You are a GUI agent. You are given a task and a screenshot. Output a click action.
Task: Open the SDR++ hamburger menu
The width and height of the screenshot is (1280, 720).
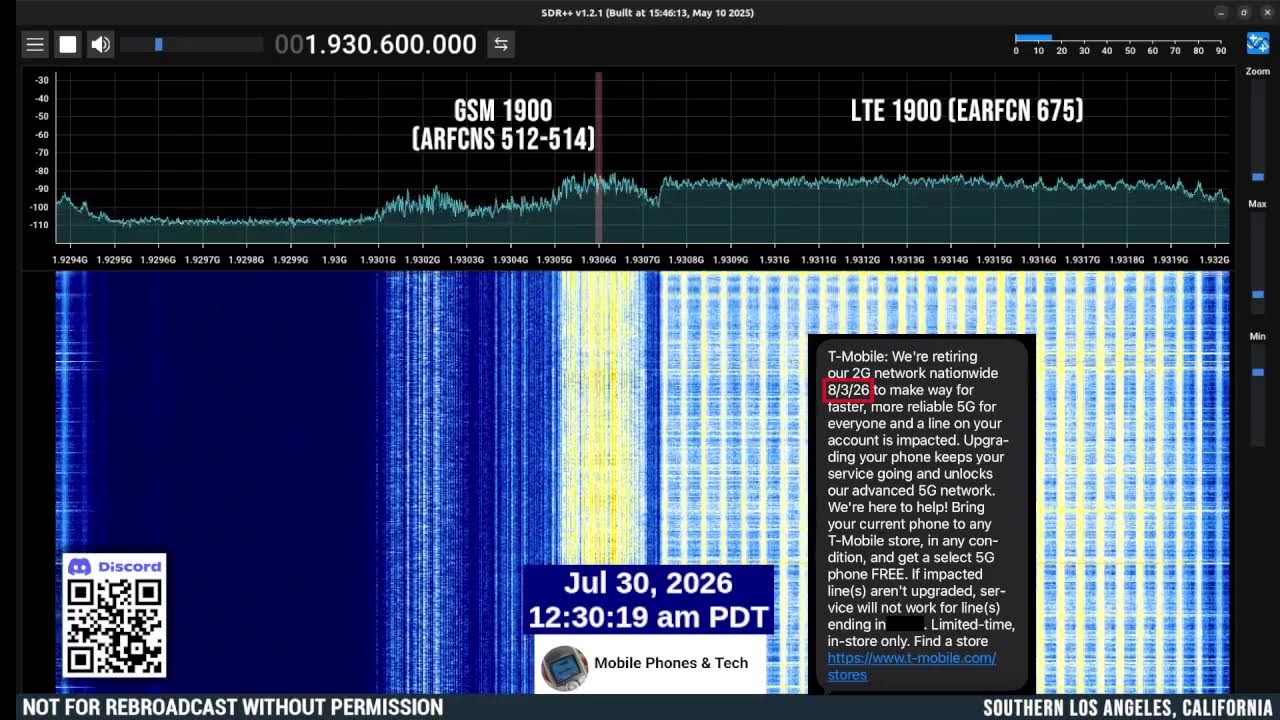[x=35, y=44]
